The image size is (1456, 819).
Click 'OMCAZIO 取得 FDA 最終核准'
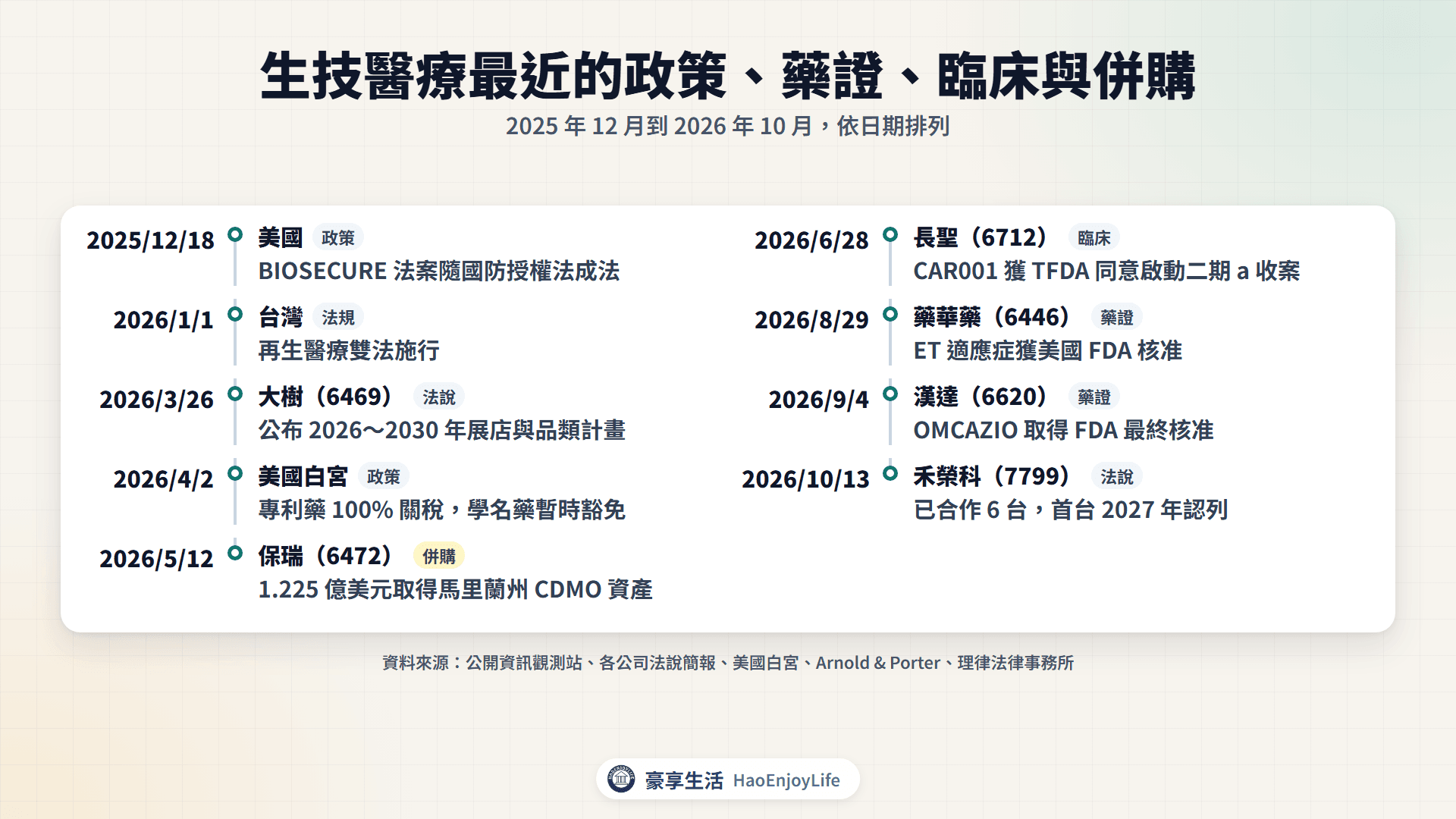point(1063,431)
